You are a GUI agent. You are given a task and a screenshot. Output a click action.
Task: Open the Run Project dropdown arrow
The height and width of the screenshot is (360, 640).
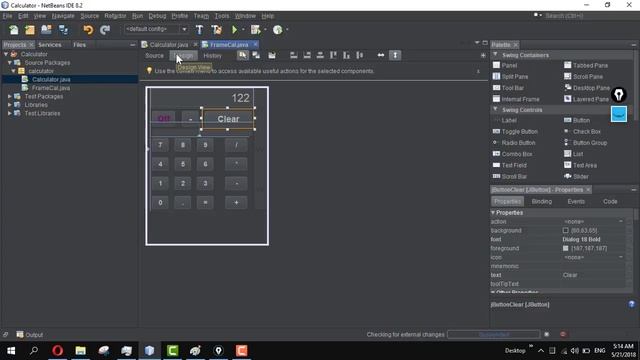tap(243, 30)
